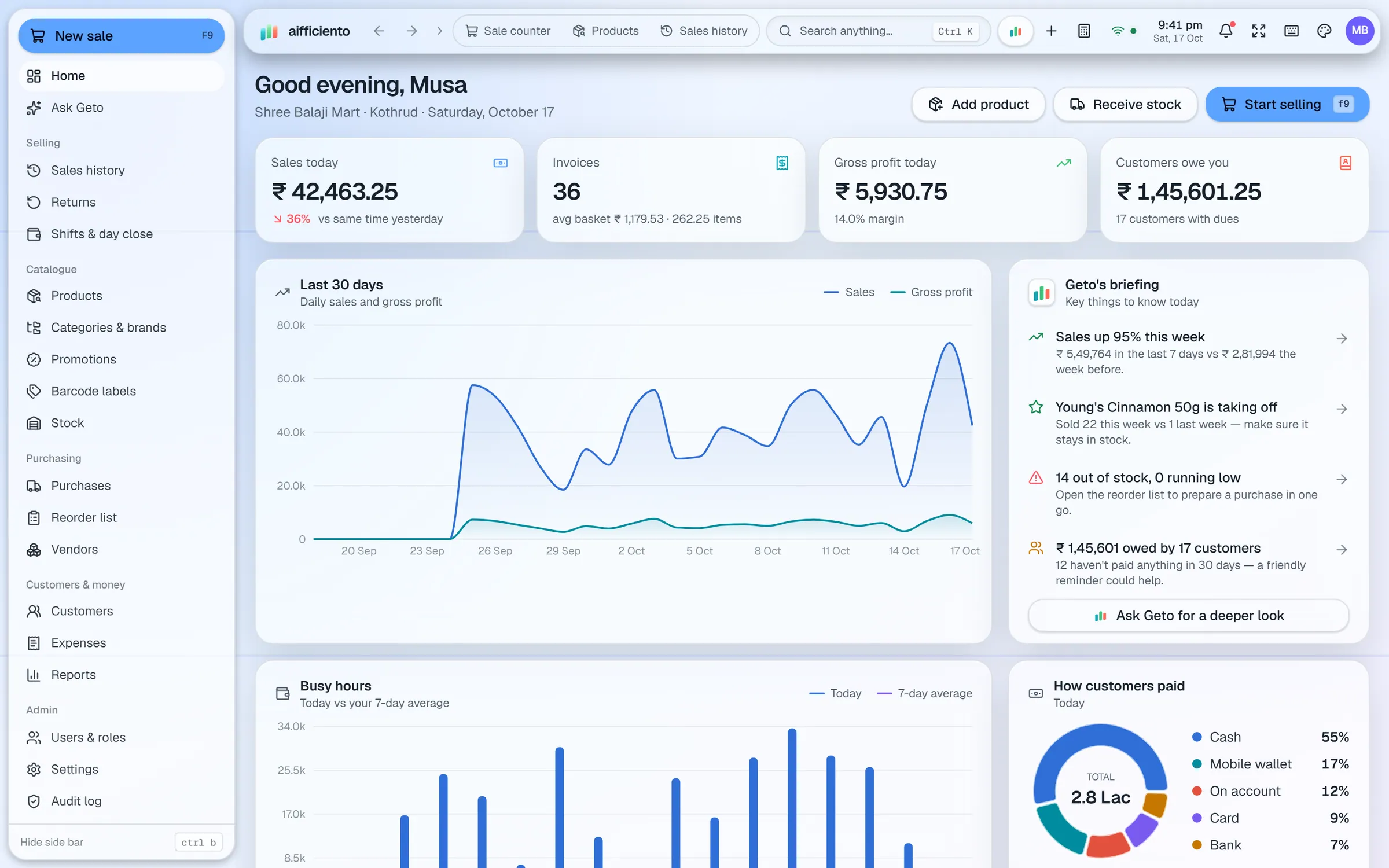This screenshot has width=1389, height=868.
Task: Click the Receive stock button
Action: click(x=1125, y=104)
